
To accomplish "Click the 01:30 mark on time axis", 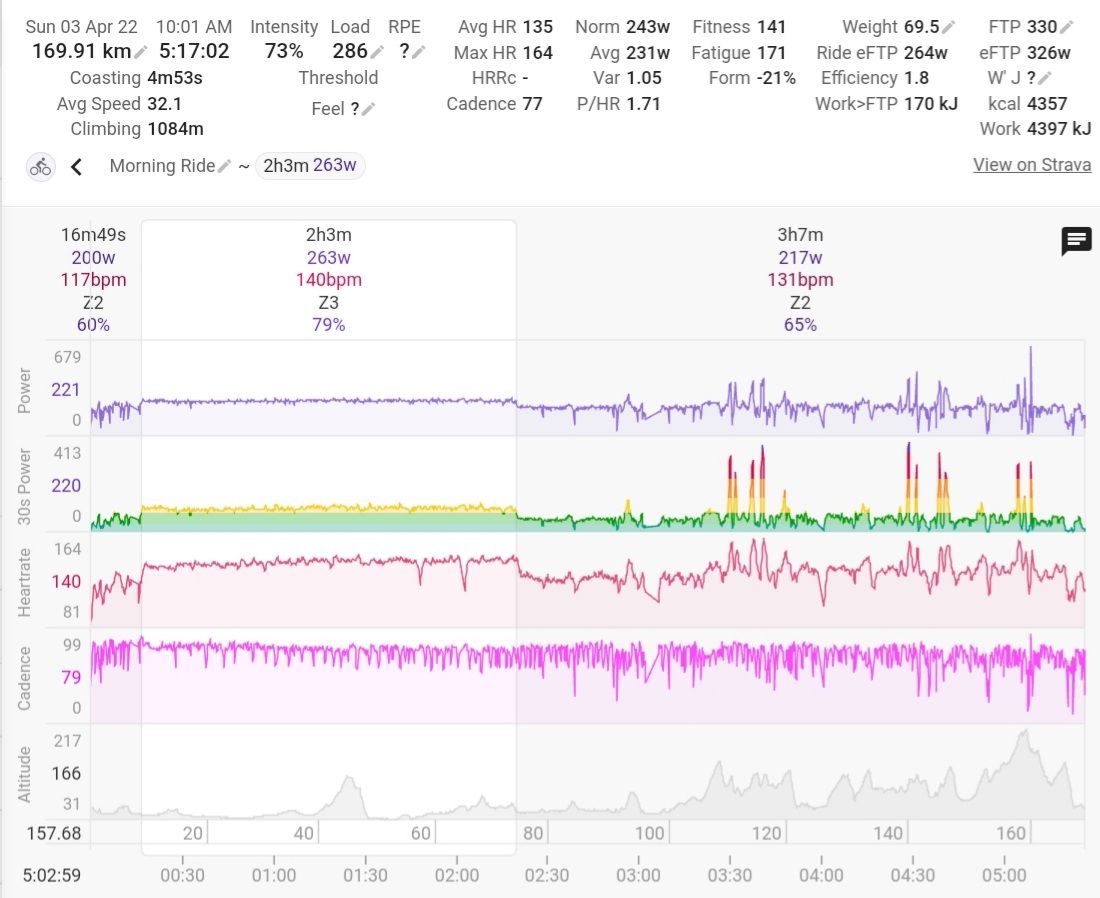I will tap(365, 875).
